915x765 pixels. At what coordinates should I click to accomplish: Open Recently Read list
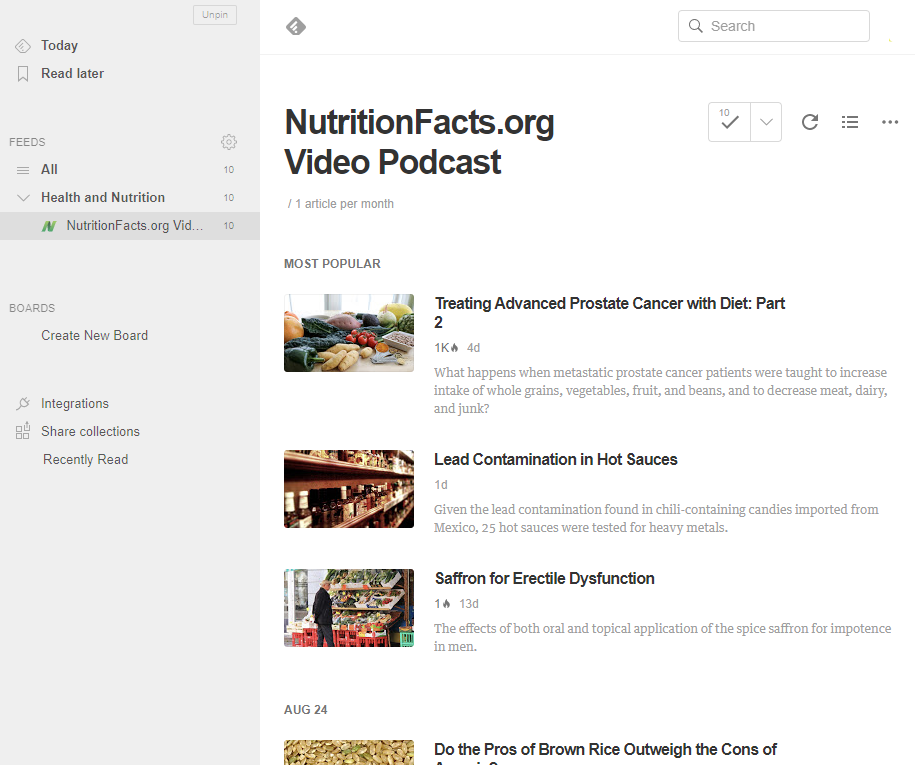[85, 460]
